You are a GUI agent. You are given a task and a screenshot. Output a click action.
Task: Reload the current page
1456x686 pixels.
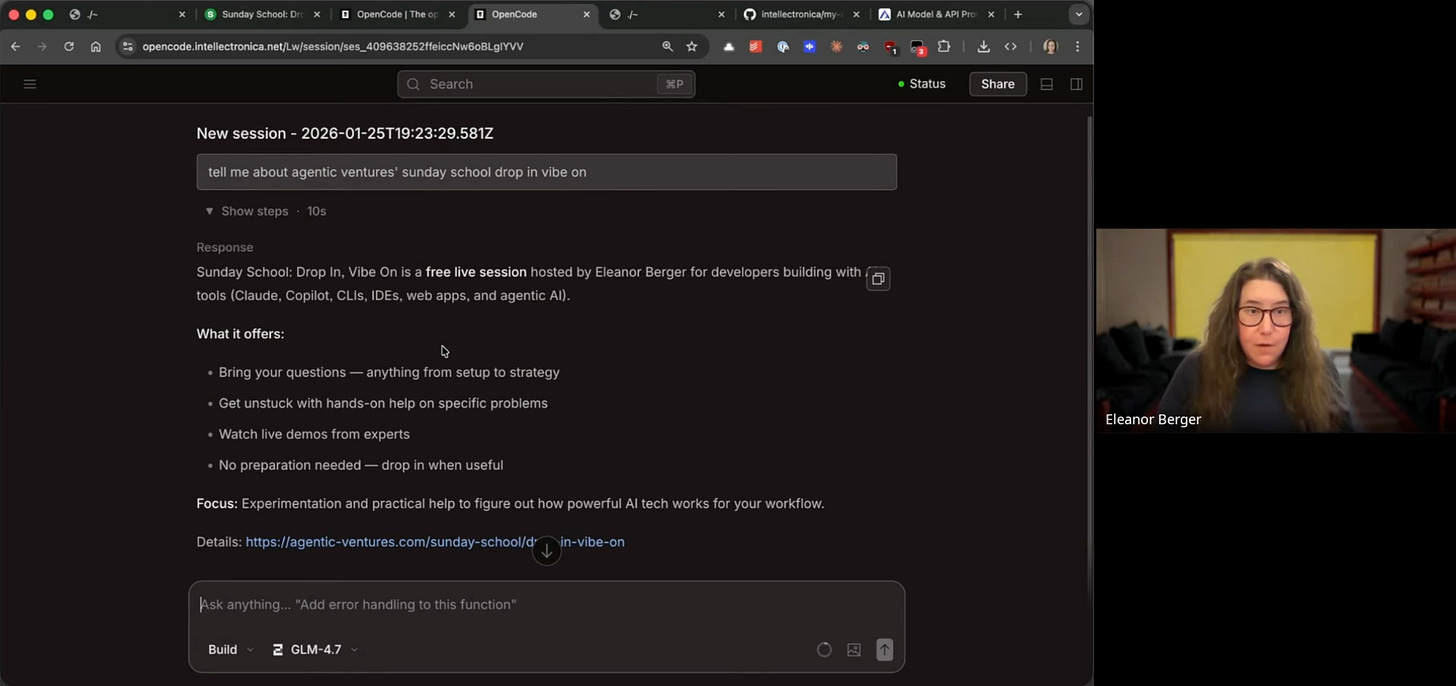[69, 46]
